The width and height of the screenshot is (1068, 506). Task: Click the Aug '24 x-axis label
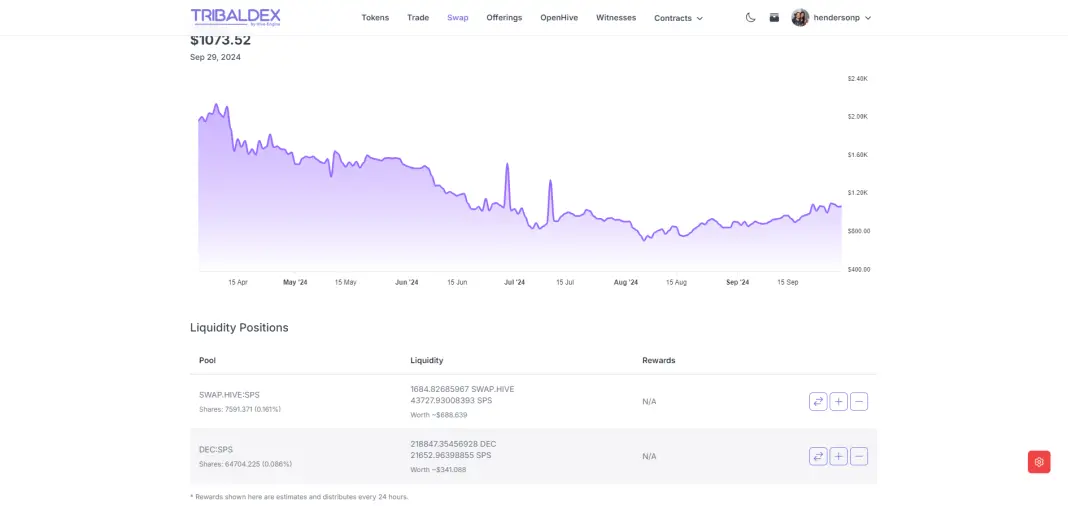coord(625,282)
